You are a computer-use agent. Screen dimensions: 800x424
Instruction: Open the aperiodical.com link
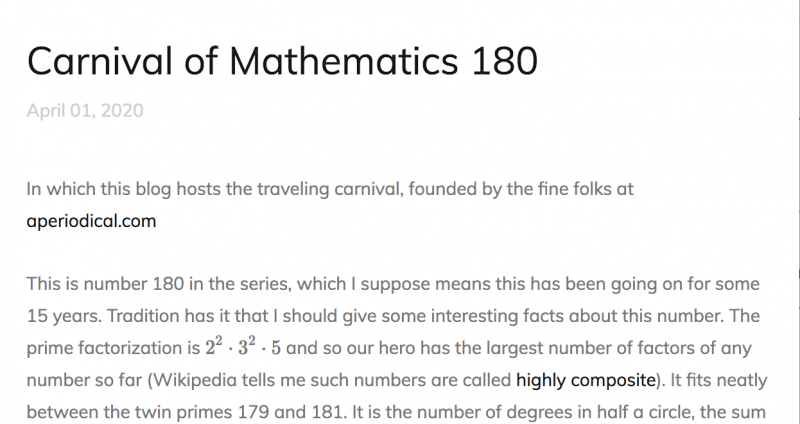(x=91, y=221)
